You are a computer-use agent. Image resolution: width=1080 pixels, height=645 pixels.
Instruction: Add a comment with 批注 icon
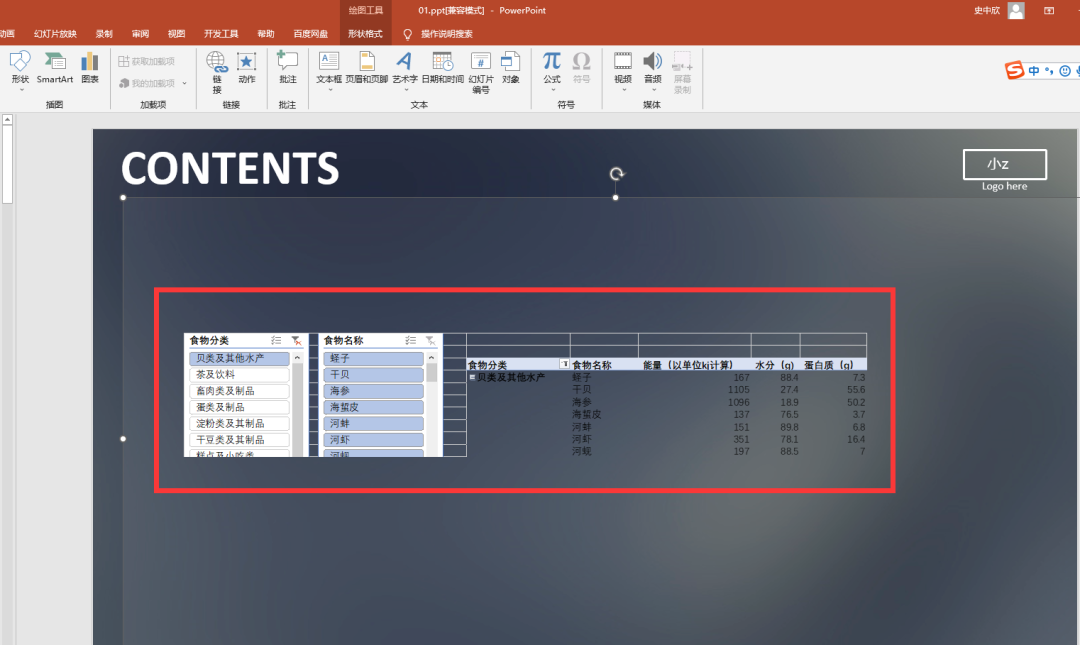click(288, 66)
